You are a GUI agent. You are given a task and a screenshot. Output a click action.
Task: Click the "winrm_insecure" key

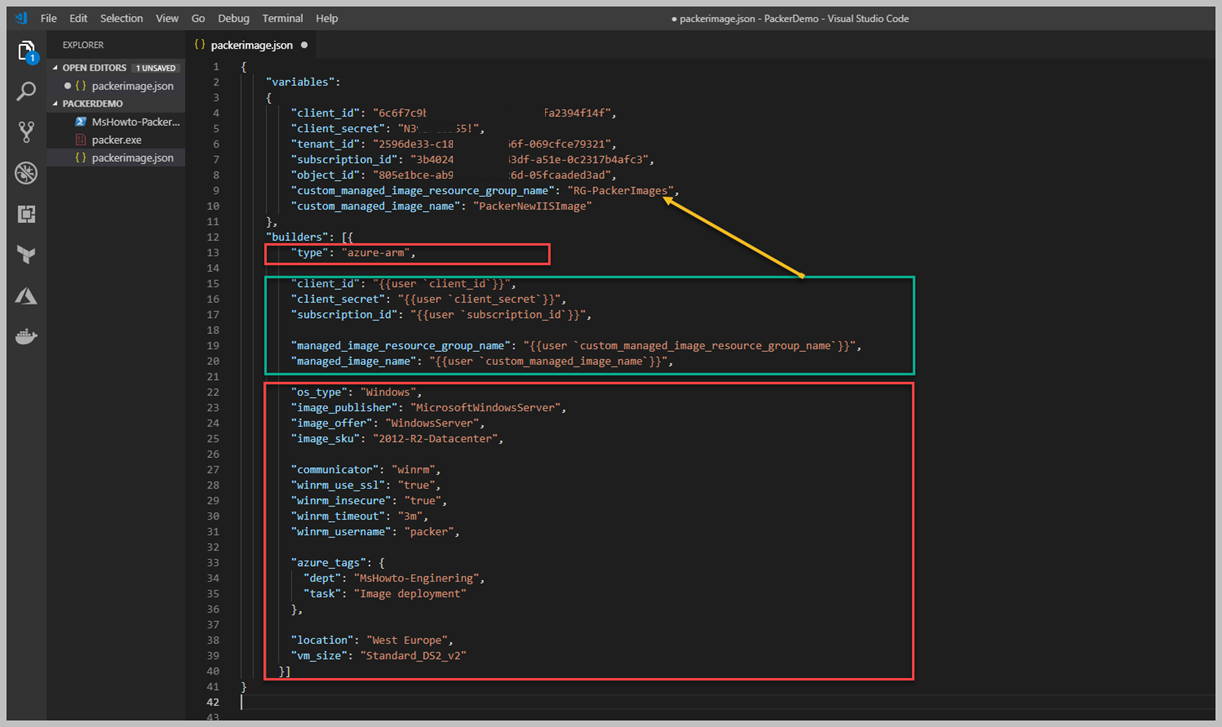pyautogui.click(x=341, y=501)
